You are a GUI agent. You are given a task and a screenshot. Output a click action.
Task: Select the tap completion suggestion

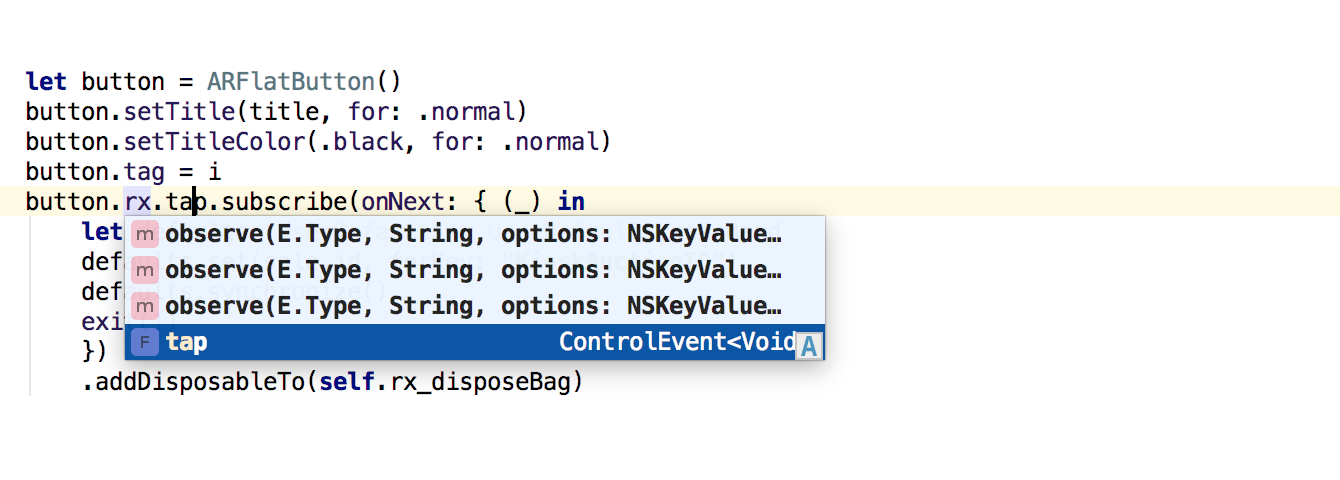[x=475, y=342]
